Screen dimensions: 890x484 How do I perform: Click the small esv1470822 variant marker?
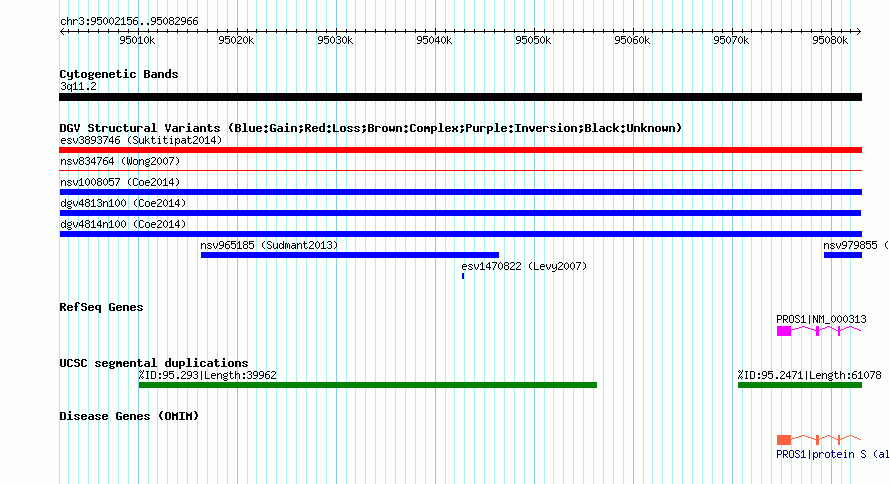463,276
